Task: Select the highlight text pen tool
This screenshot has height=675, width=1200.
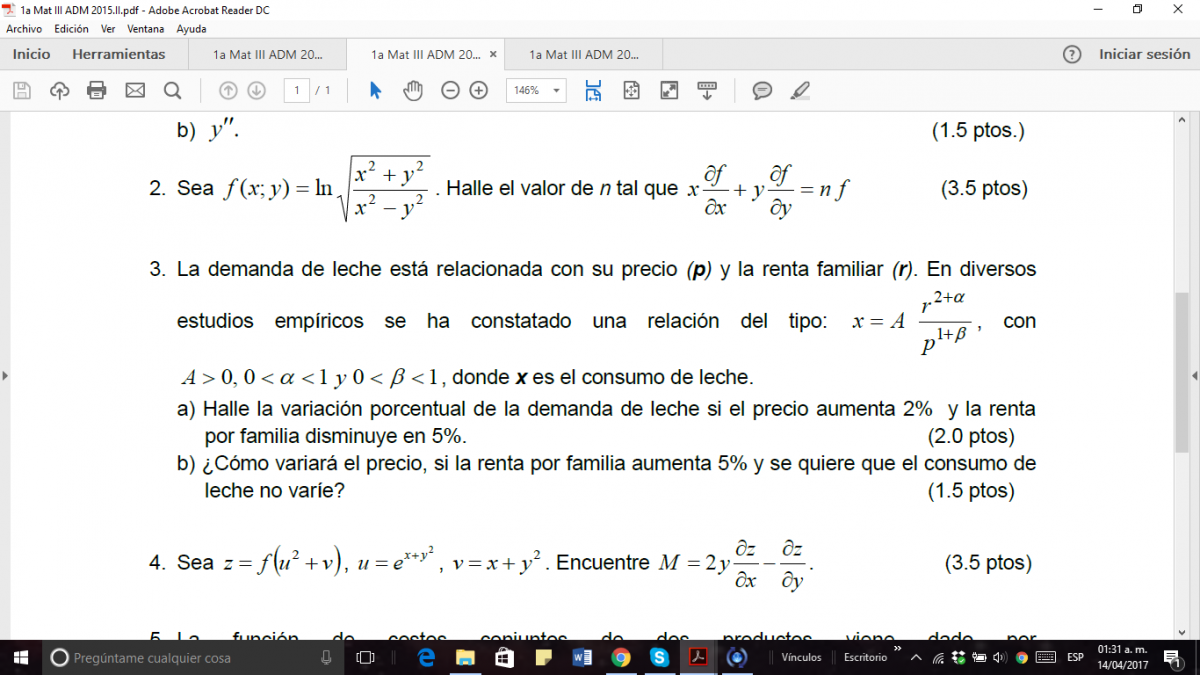Action: [x=799, y=91]
